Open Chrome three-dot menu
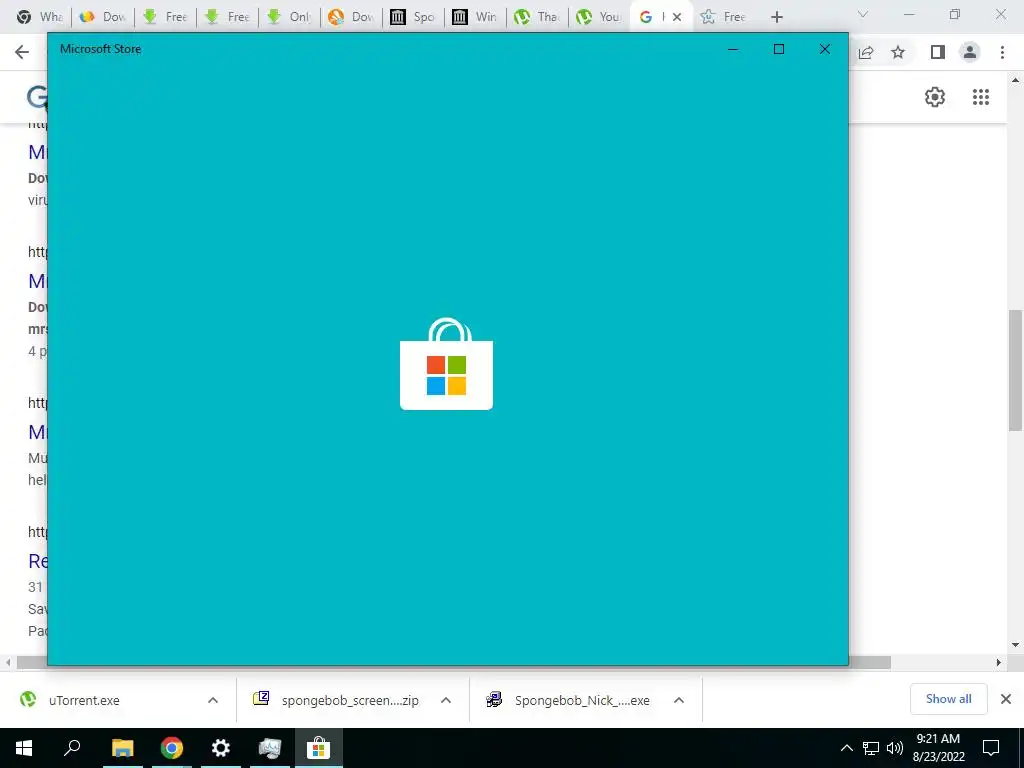The width and height of the screenshot is (1024, 768). (1002, 52)
